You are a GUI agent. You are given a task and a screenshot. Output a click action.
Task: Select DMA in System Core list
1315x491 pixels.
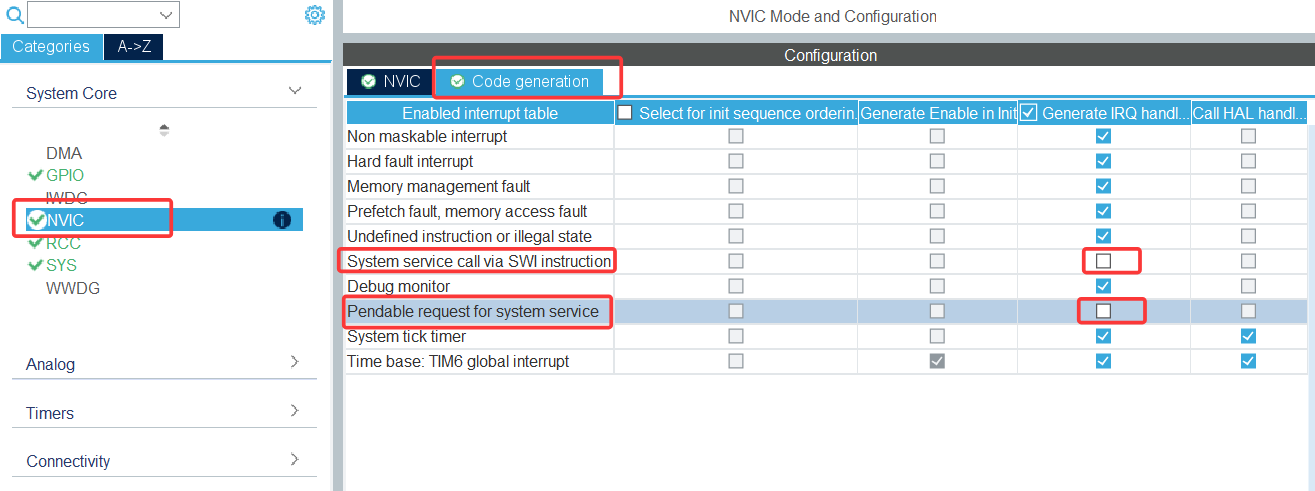click(x=64, y=153)
